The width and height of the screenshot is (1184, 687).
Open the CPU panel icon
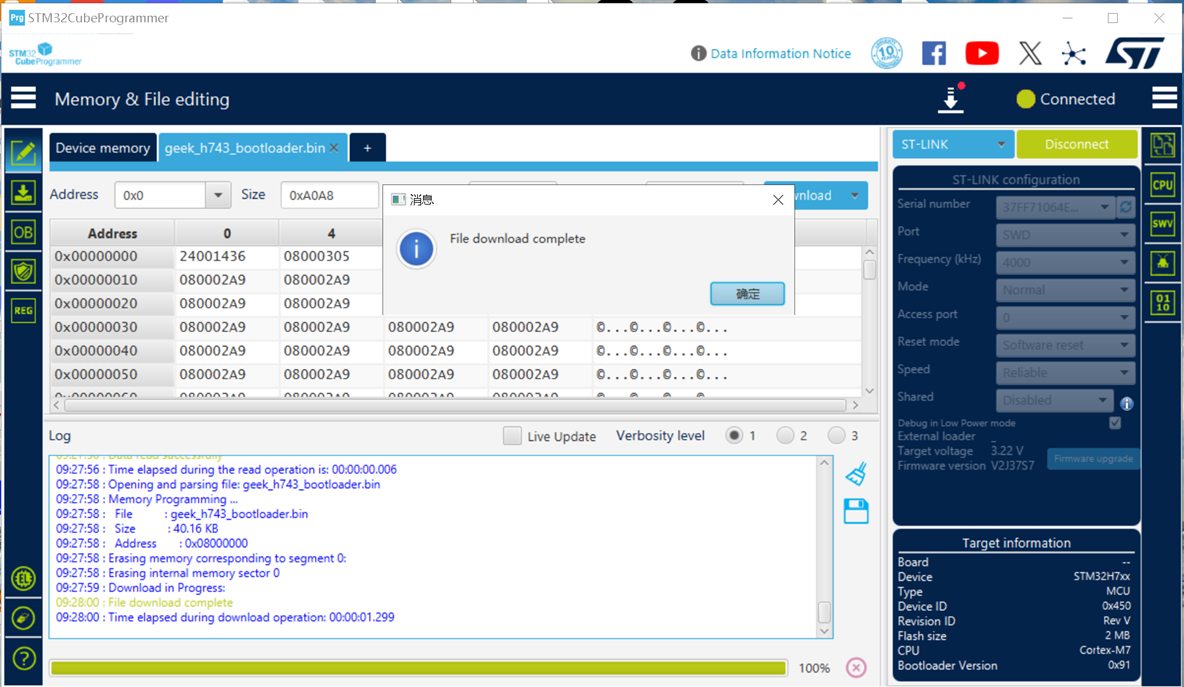[x=1163, y=185]
